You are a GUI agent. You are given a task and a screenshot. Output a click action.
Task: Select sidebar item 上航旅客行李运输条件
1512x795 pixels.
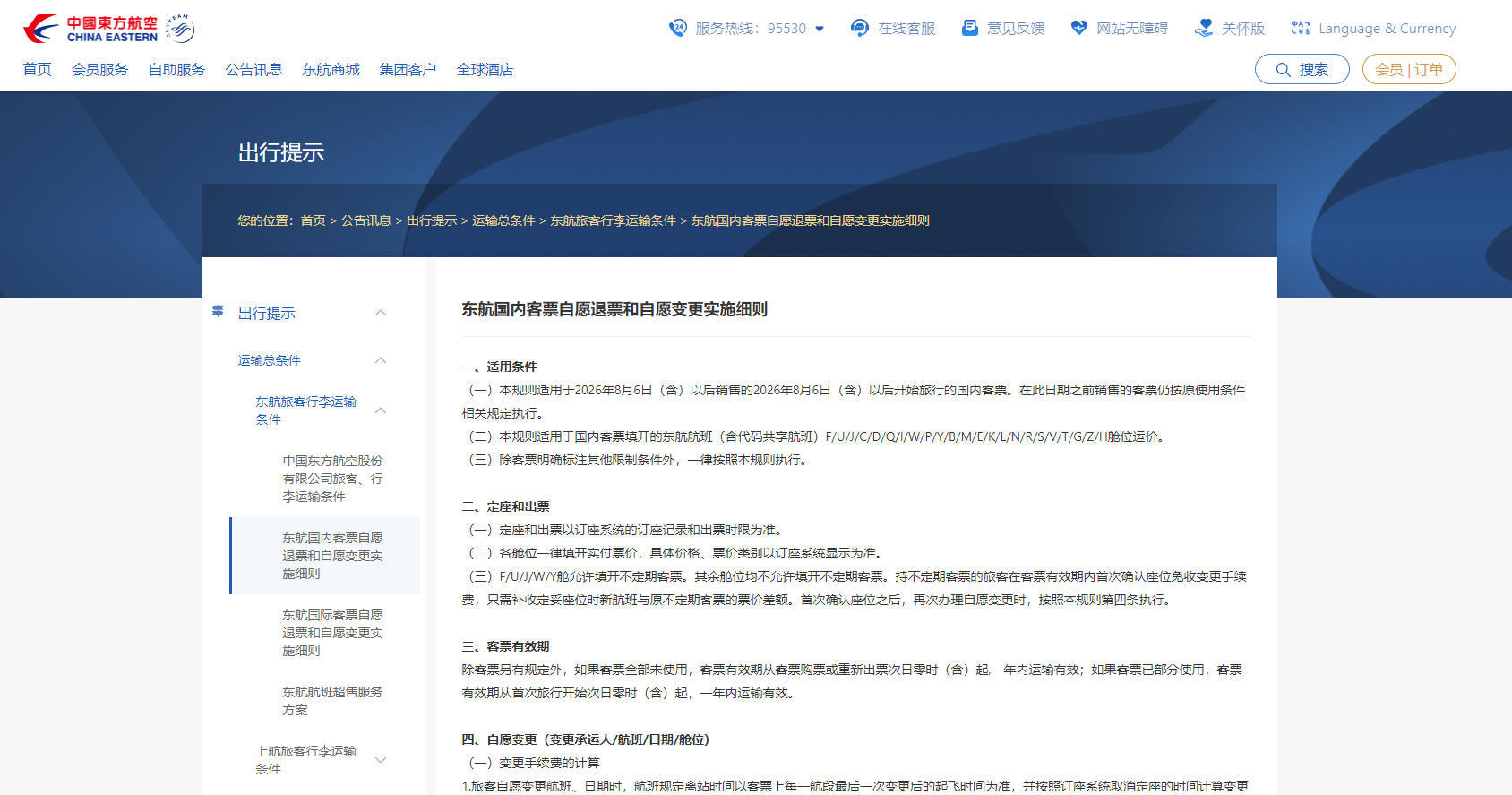pos(306,760)
